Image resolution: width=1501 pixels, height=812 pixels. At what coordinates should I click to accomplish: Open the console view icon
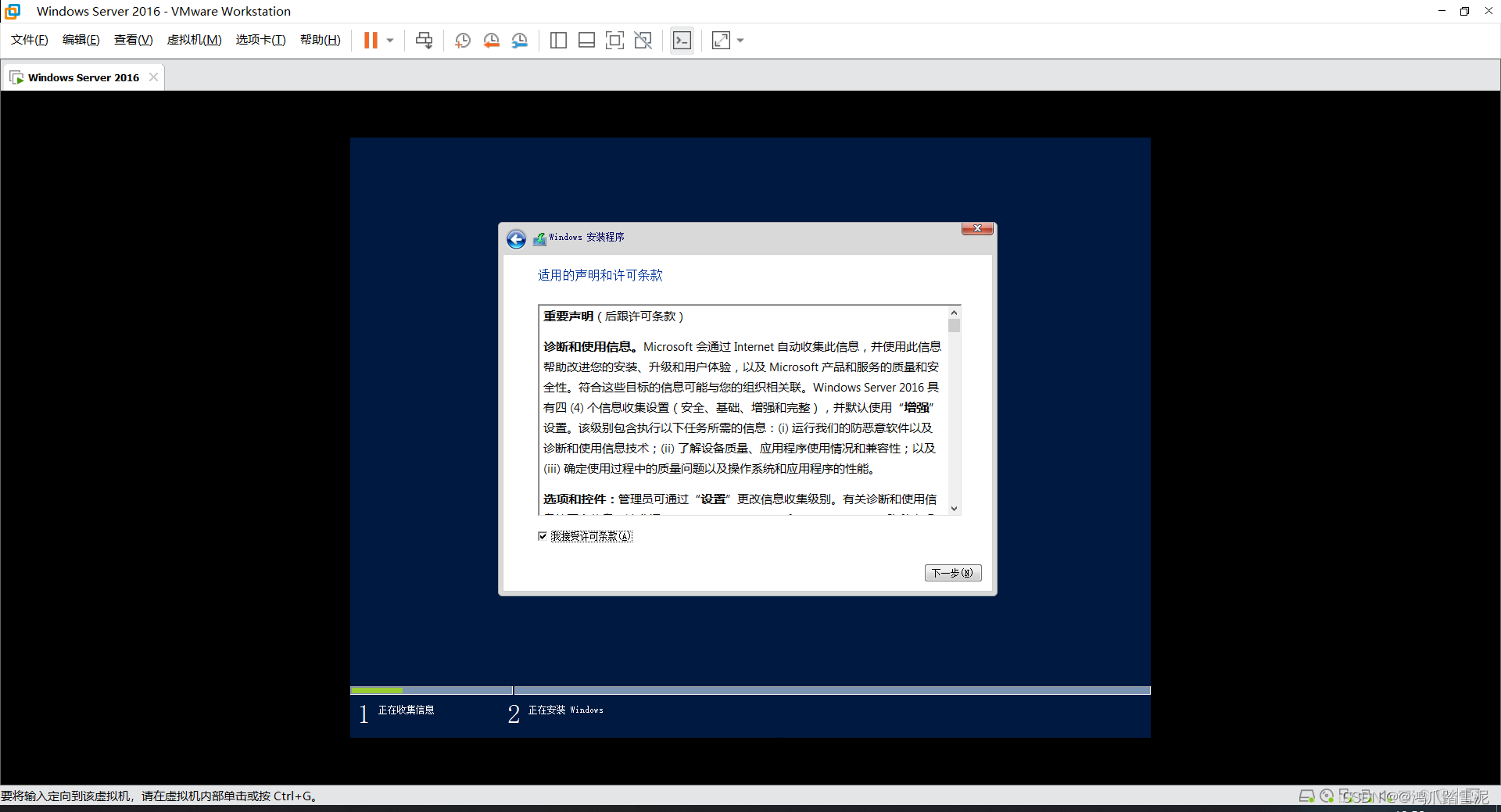(x=682, y=40)
